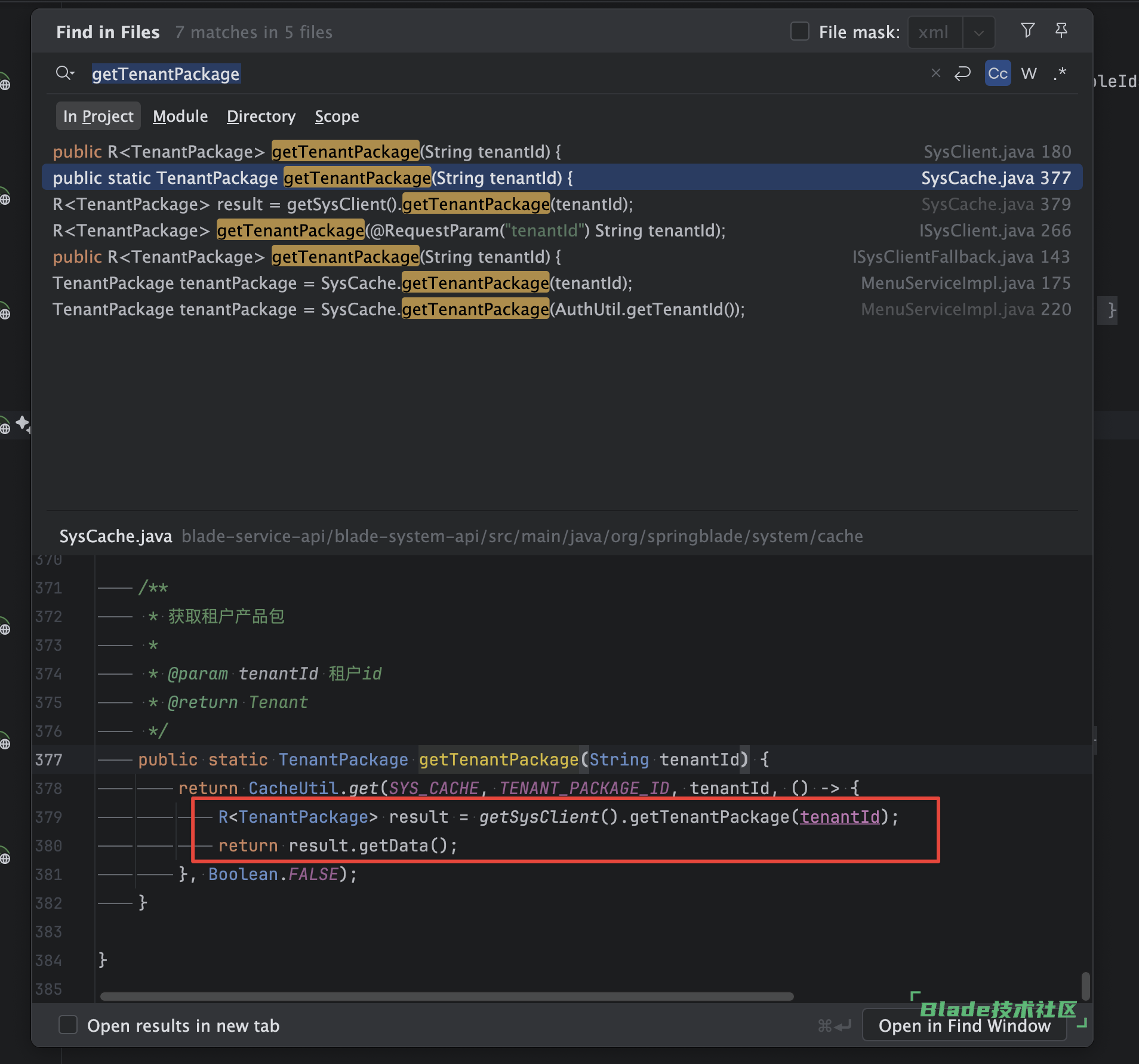This screenshot has width=1139, height=1064.
Task: Click the new line wrap arrow icon
Action: (x=962, y=73)
